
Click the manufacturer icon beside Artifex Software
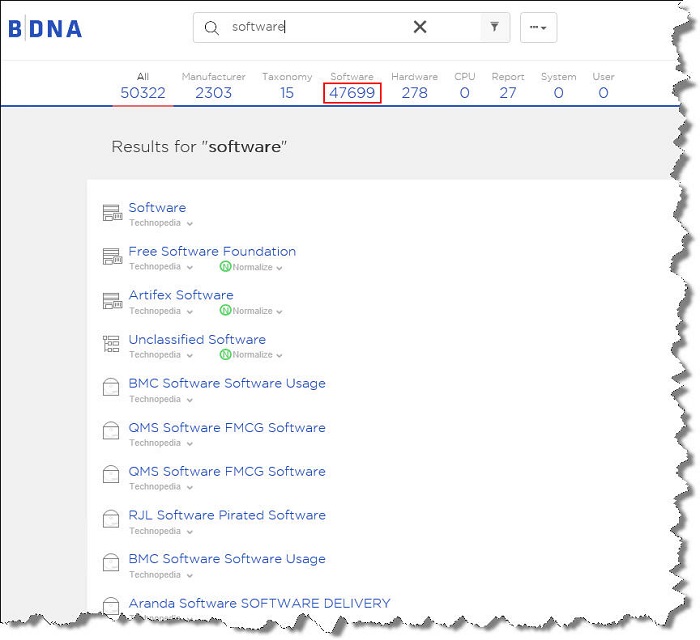(112, 300)
